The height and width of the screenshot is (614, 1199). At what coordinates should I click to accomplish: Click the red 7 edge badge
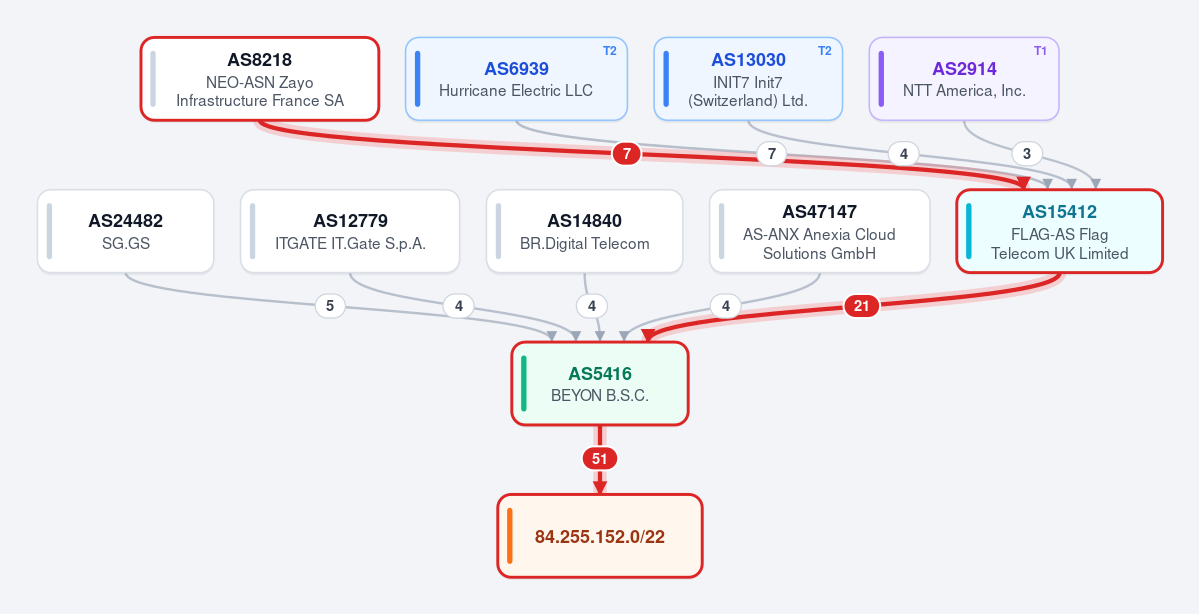pos(626,154)
